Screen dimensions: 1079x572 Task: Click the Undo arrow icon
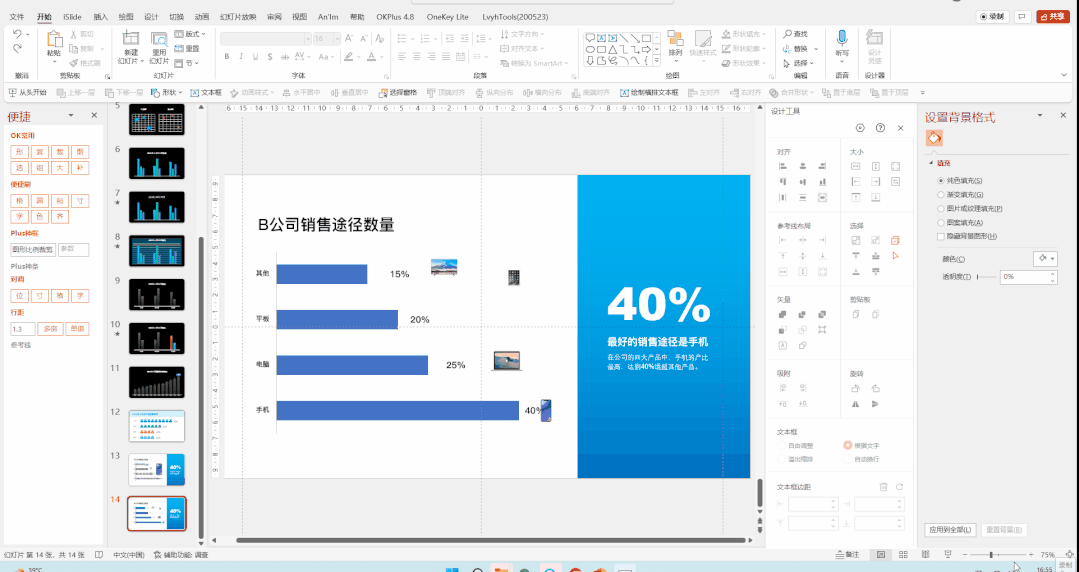coord(17,34)
